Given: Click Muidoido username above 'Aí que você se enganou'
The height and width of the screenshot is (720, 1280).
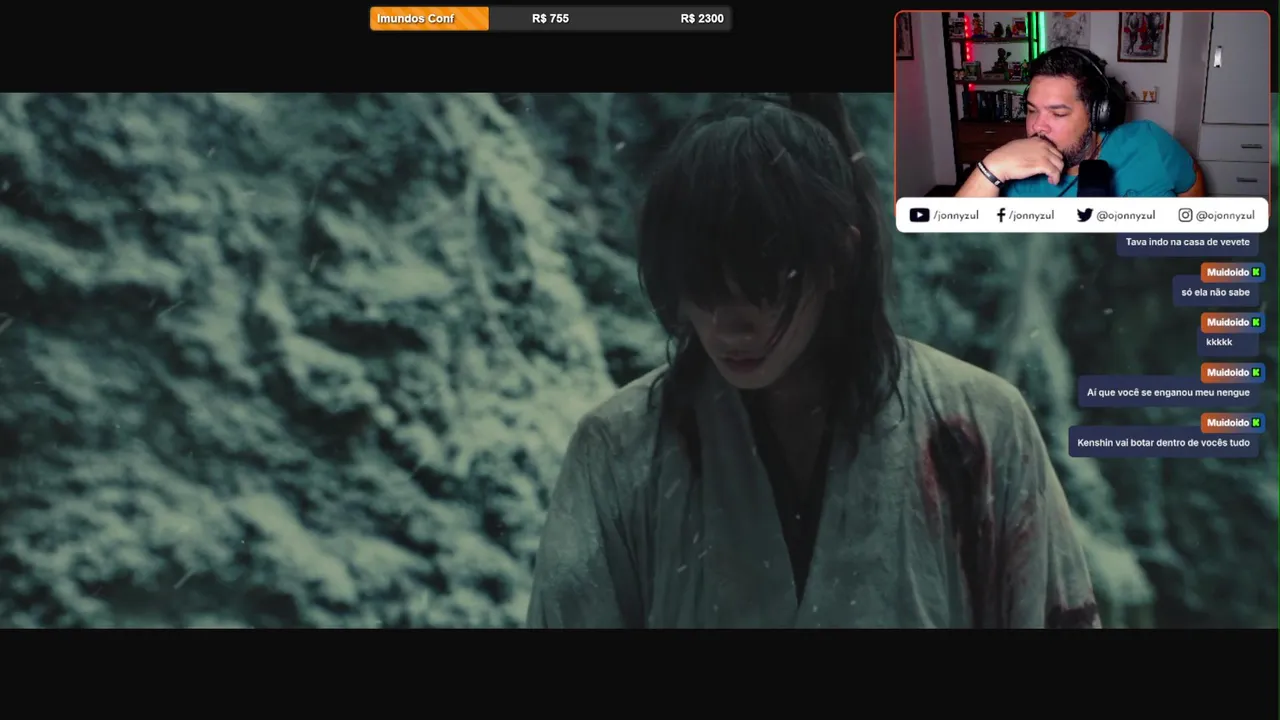Looking at the screenshot, I should point(1228,372).
